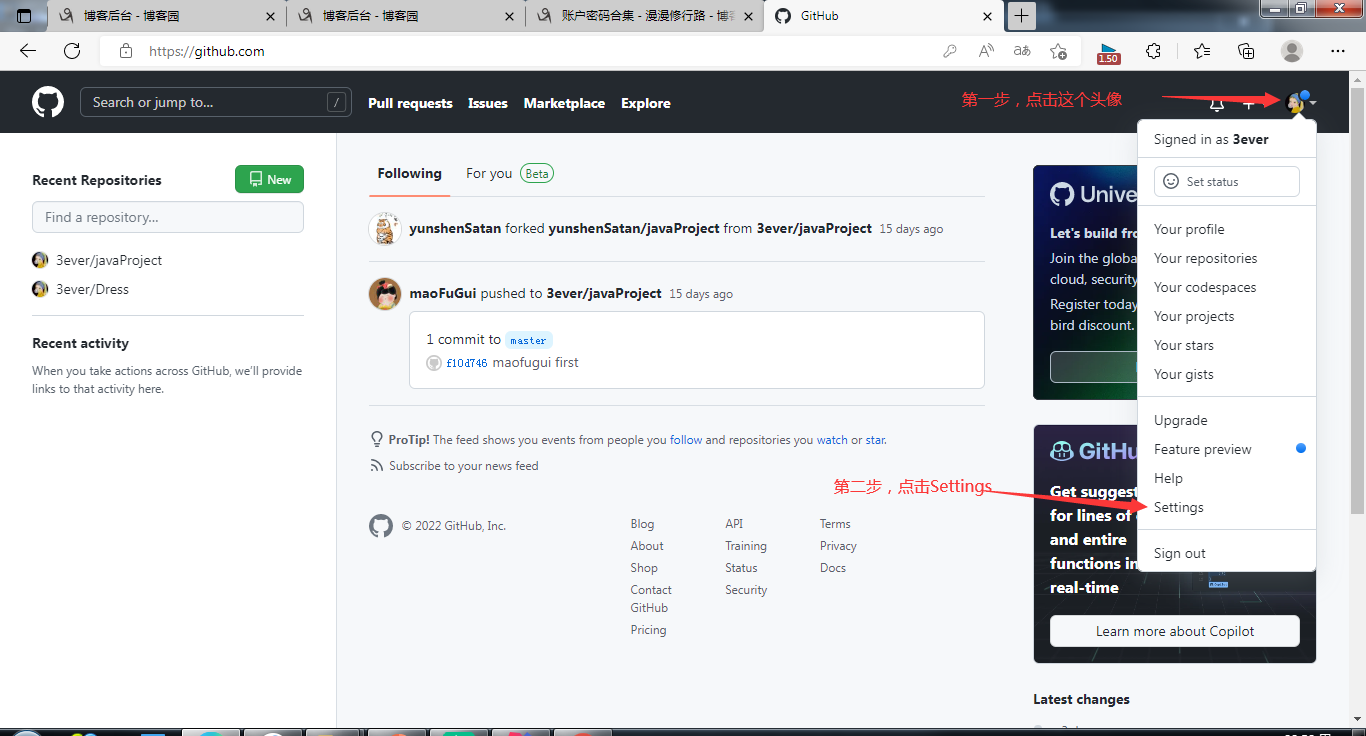Screen dimensions: 1366x736
Task: Click the GitHub Octocat logo in header
Action: [48, 102]
